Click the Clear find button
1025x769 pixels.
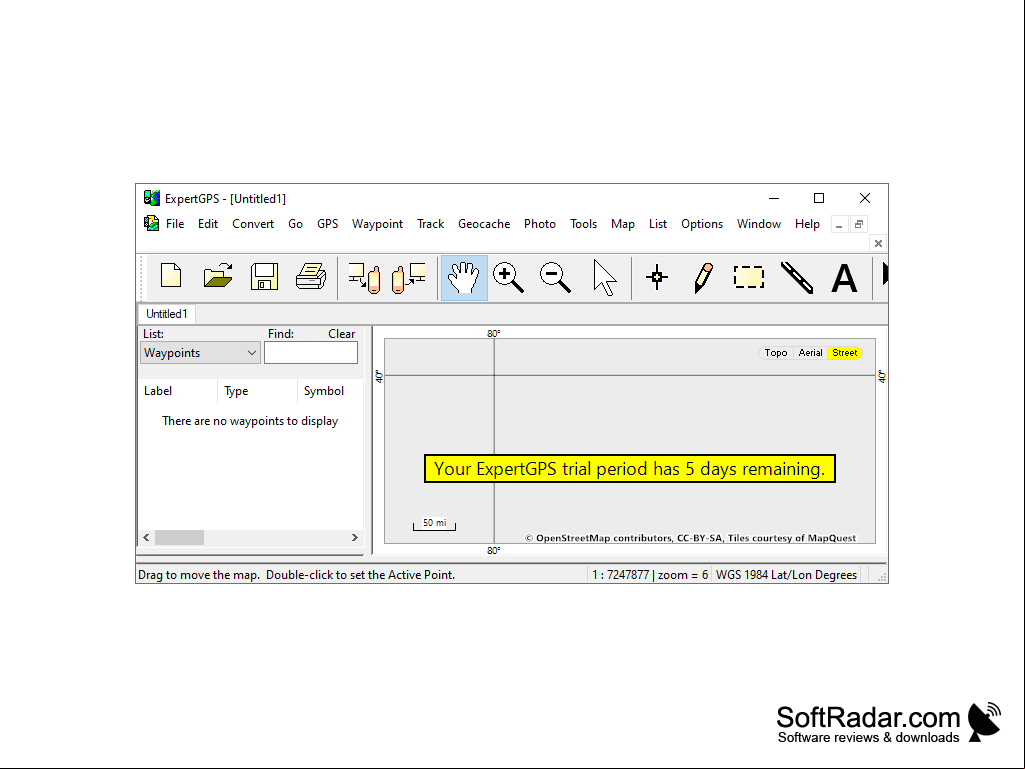pyautogui.click(x=341, y=333)
